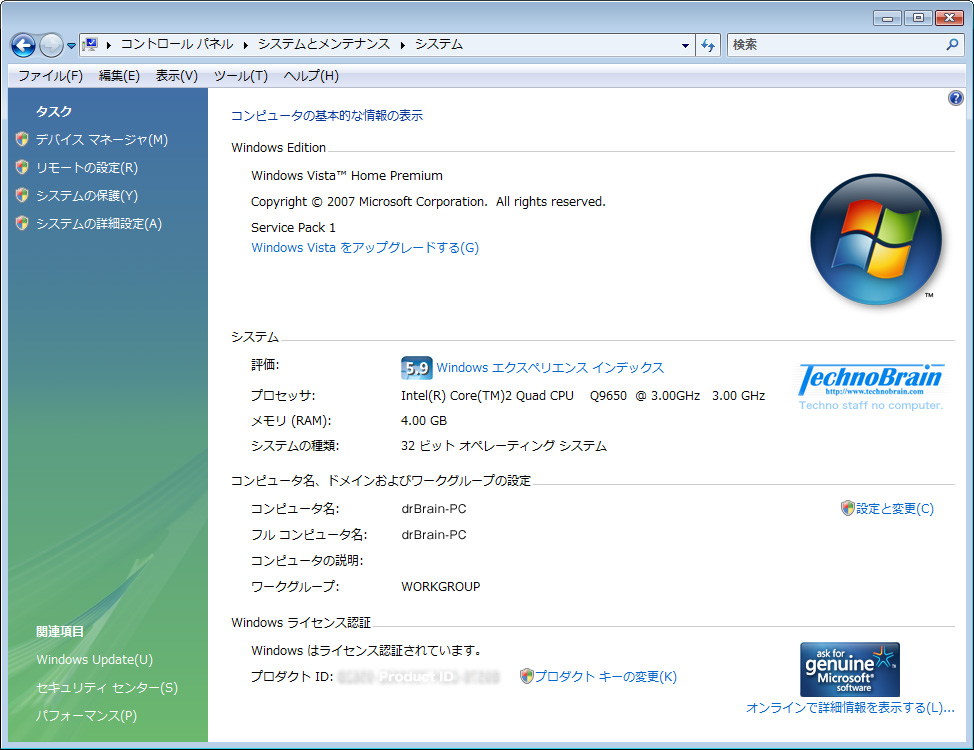Click the 5.9 experience score badge
Viewport: 974px width, 750px height.
coord(416,368)
